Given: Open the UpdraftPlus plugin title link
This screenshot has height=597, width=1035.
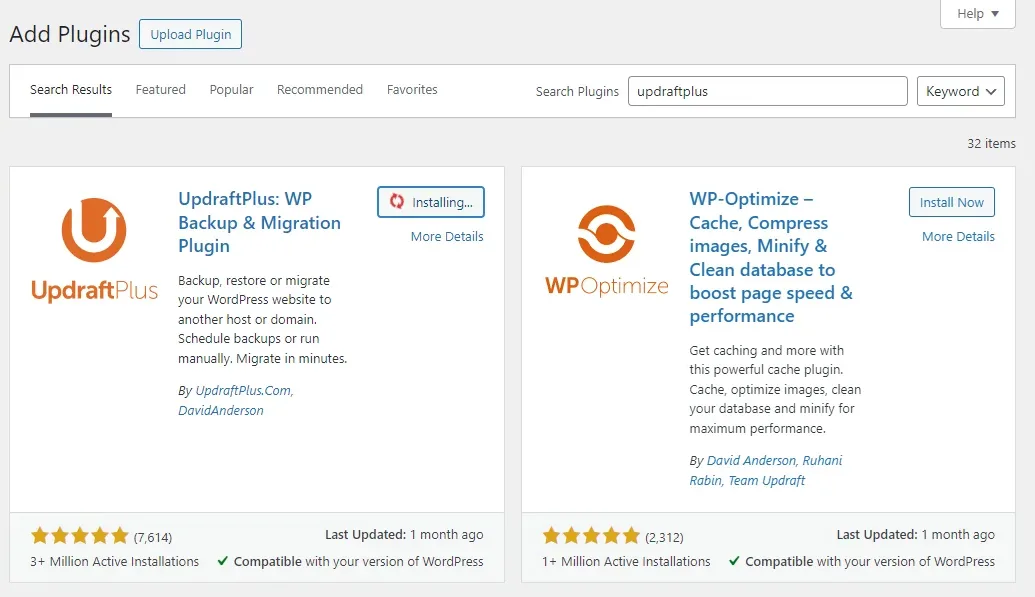Looking at the screenshot, I should 259,223.
